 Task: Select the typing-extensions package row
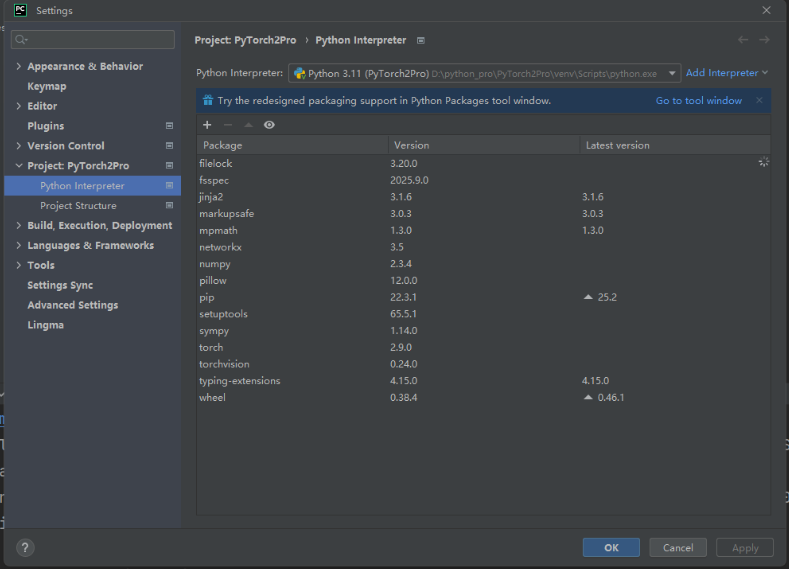[483, 380]
